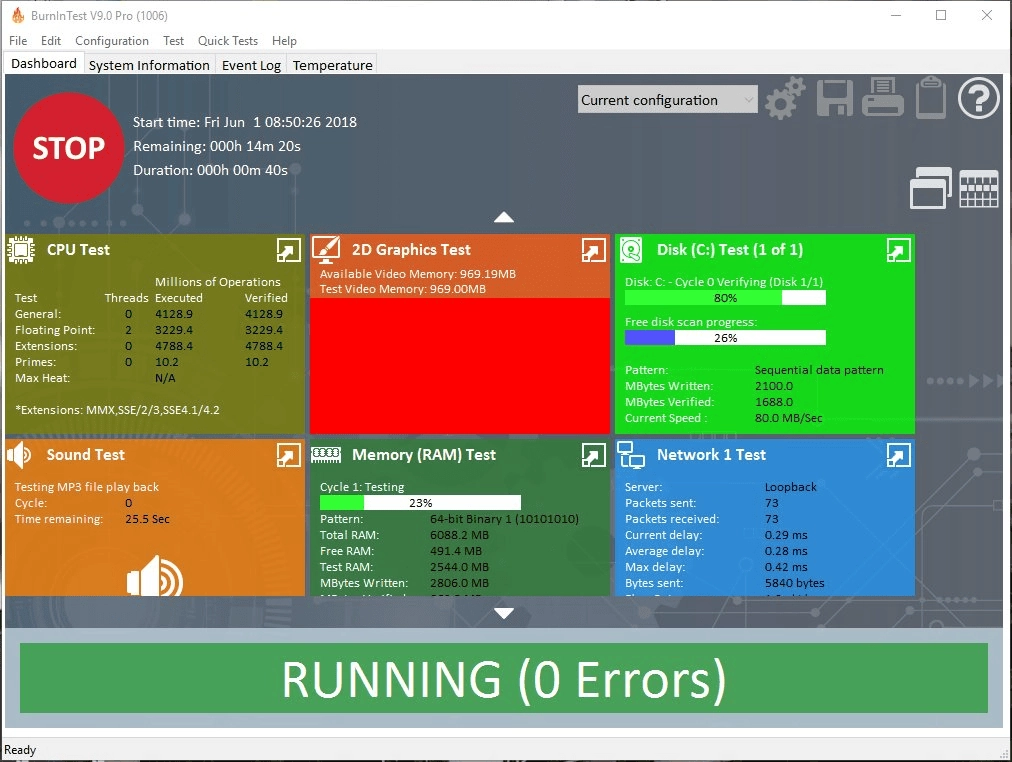
Task: Open the test configuration gear icon
Action: [x=785, y=99]
